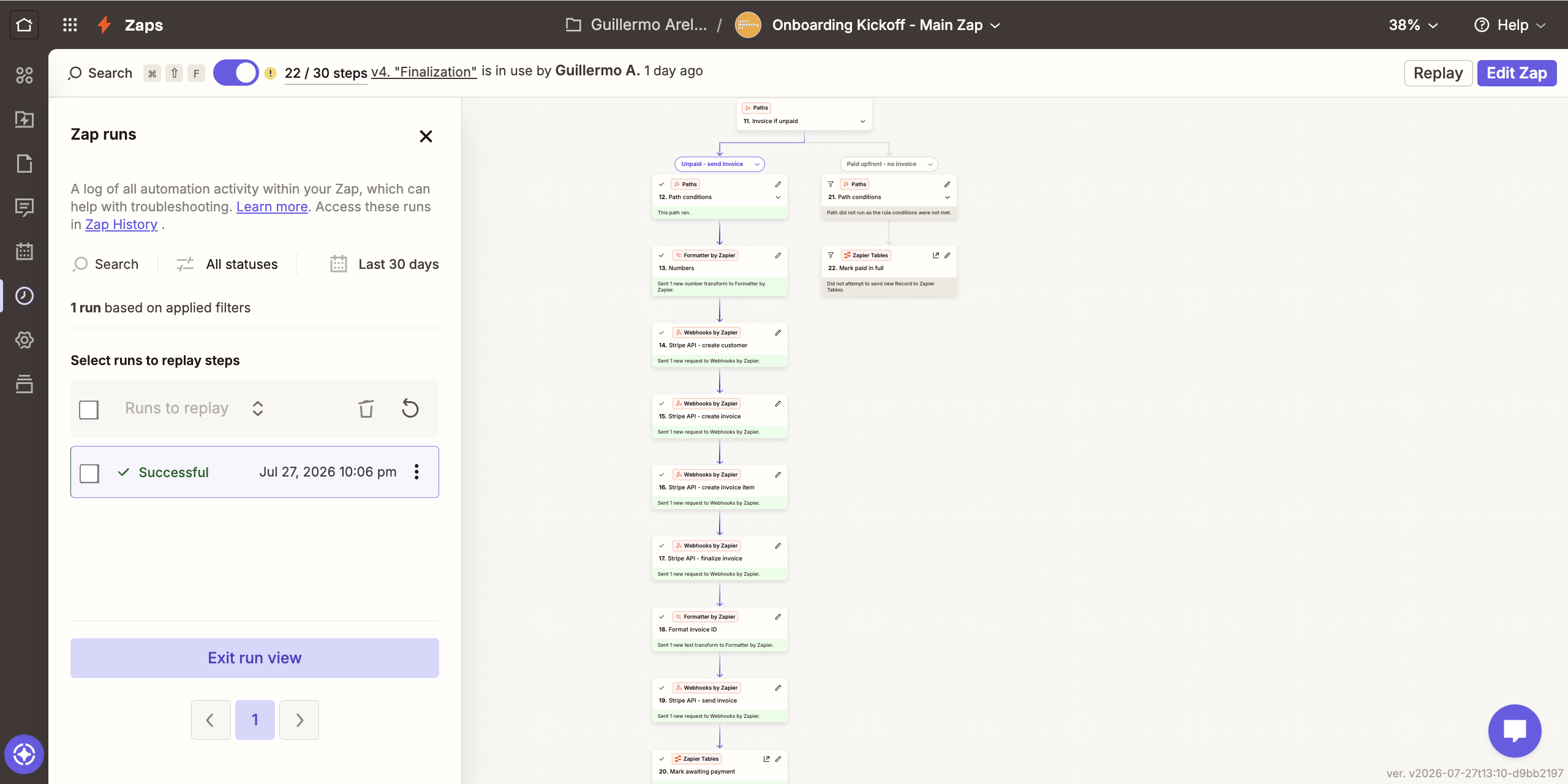The width and height of the screenshot is (1568, 784).
Task: Open the v4. "Finalization" version link
Action: click(x=424, y=72)
